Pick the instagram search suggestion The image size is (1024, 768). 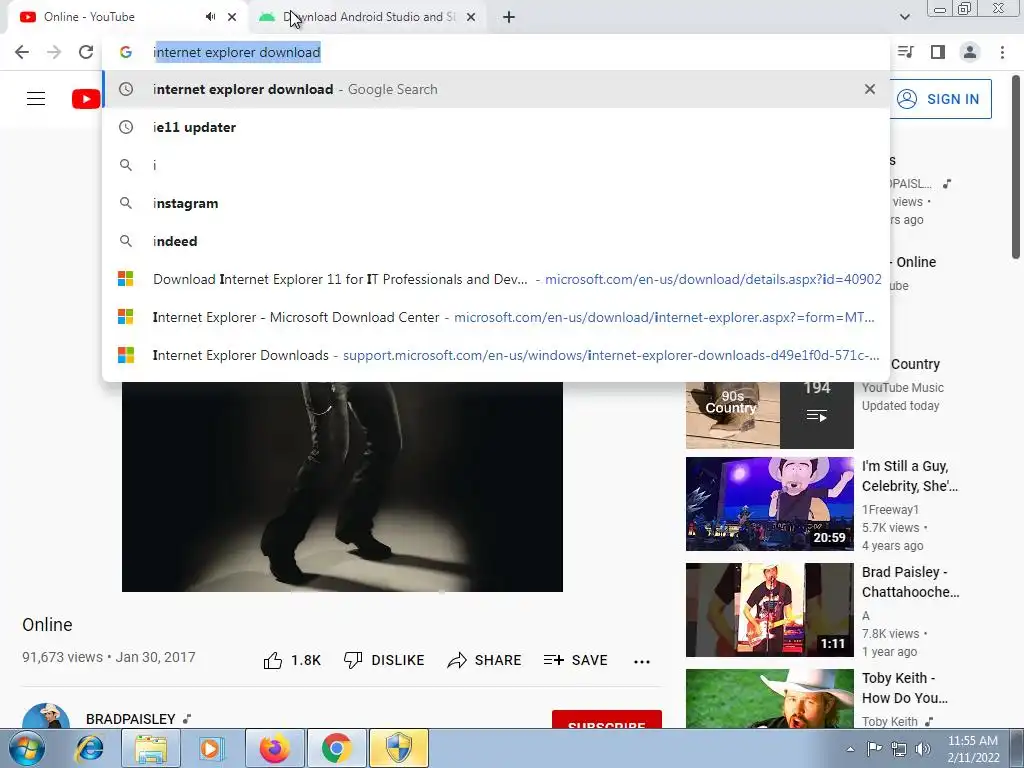coord(496,203)
